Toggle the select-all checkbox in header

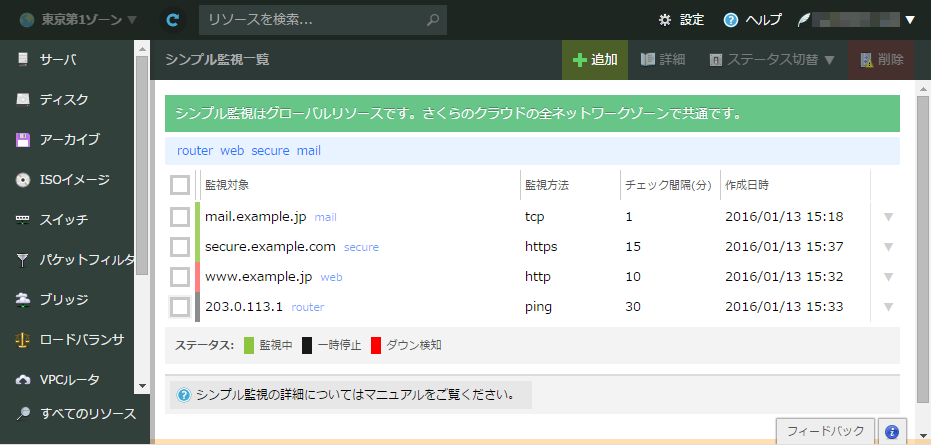pyautogui.click(x=180, y=185)
